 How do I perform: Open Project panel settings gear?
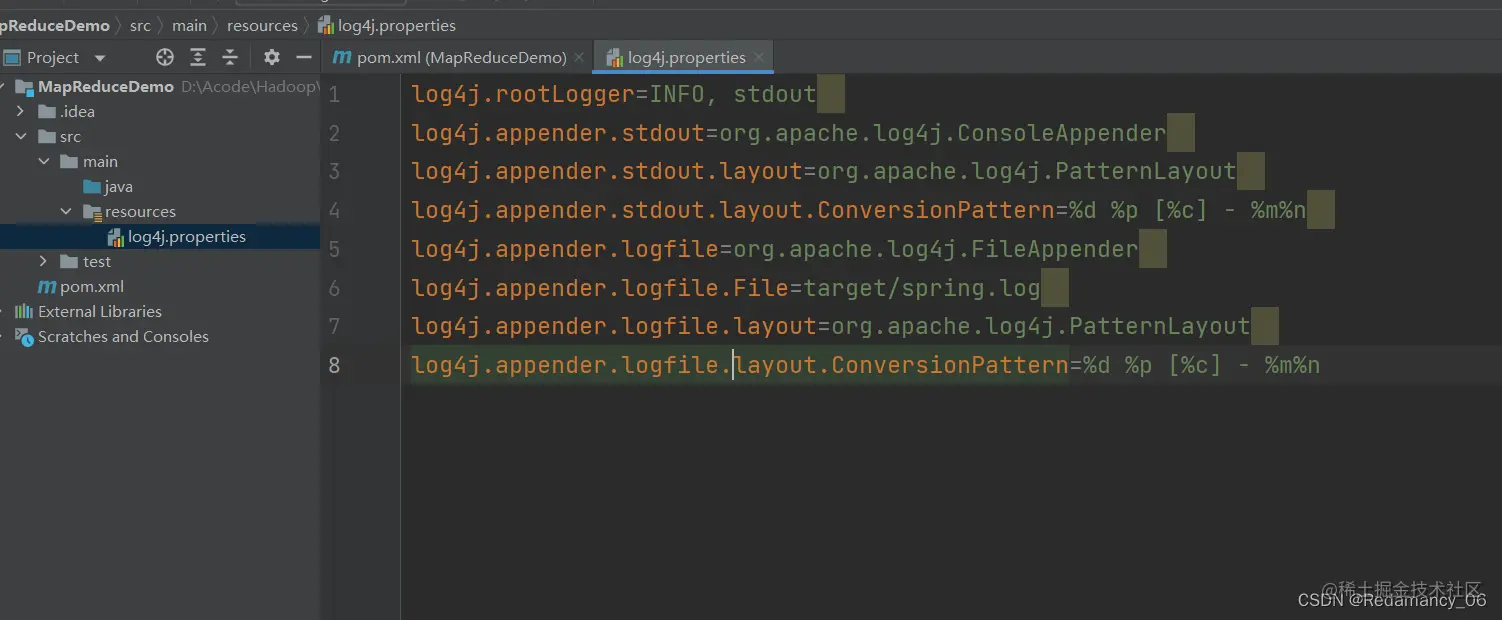point(272,57)
